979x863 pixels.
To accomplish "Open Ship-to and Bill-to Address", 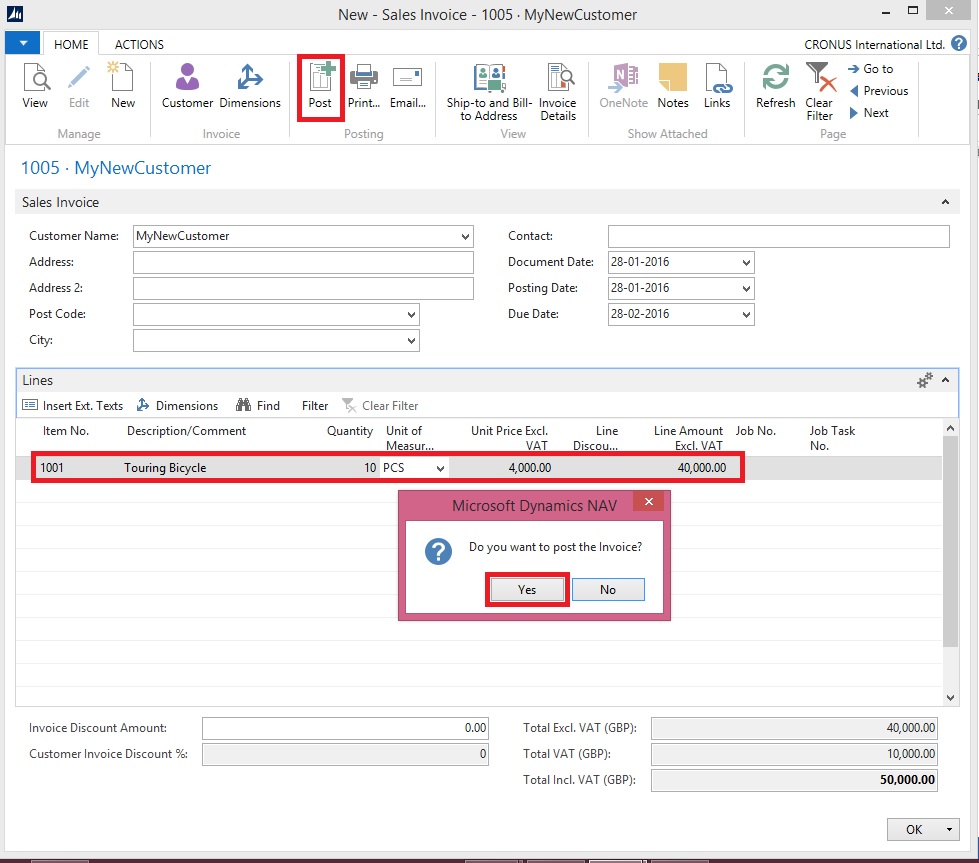I will point(489,92).
